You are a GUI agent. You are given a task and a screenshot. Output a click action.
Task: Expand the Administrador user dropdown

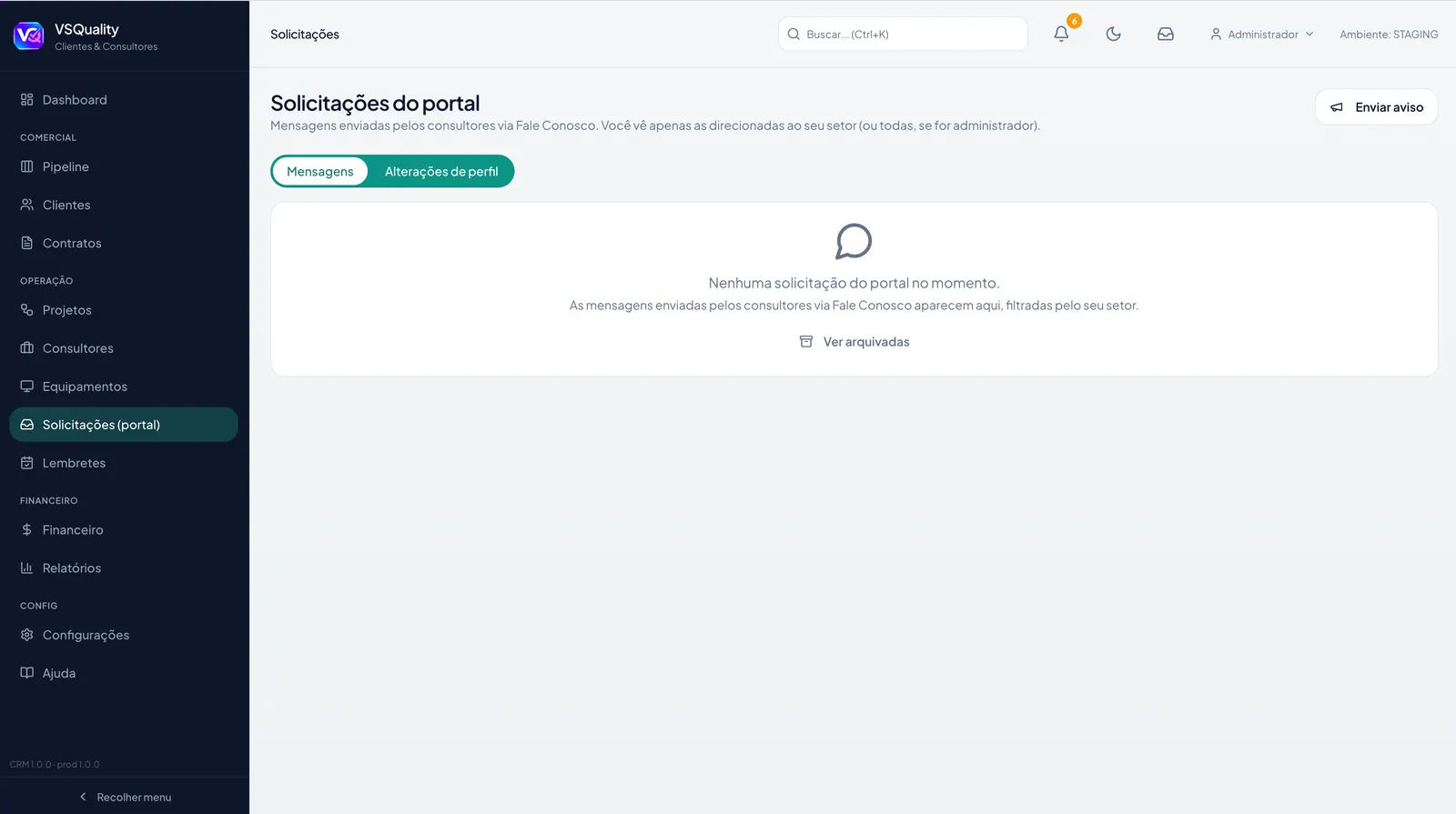click(x=1261, y=35)
